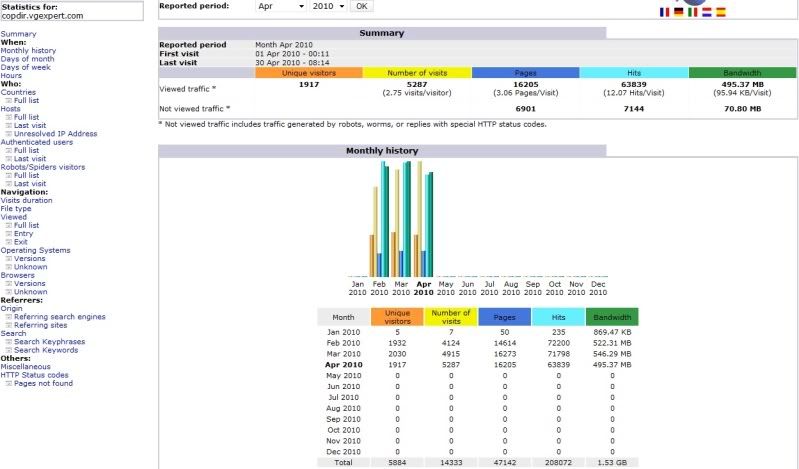Switch language using the French flag
The width and height of the screenshot is (799, 469).
[x=663, y=12]
